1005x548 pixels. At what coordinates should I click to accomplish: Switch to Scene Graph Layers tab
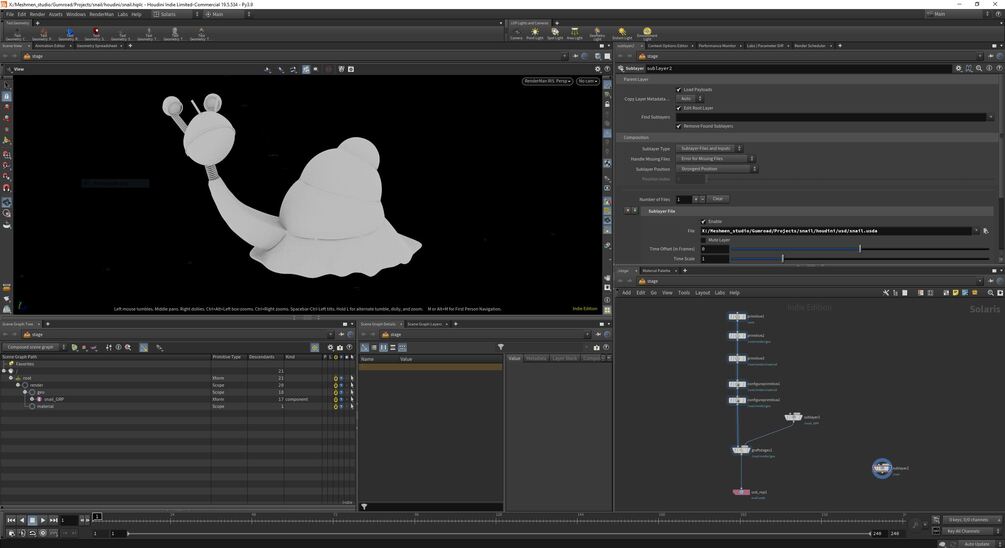tap(424, 324)
